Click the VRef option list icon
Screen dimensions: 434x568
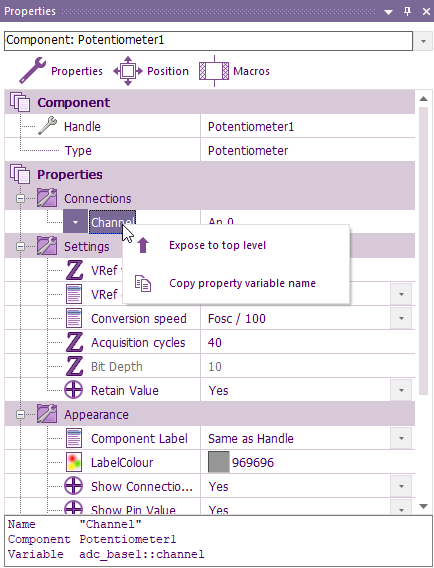click(74, 294)
